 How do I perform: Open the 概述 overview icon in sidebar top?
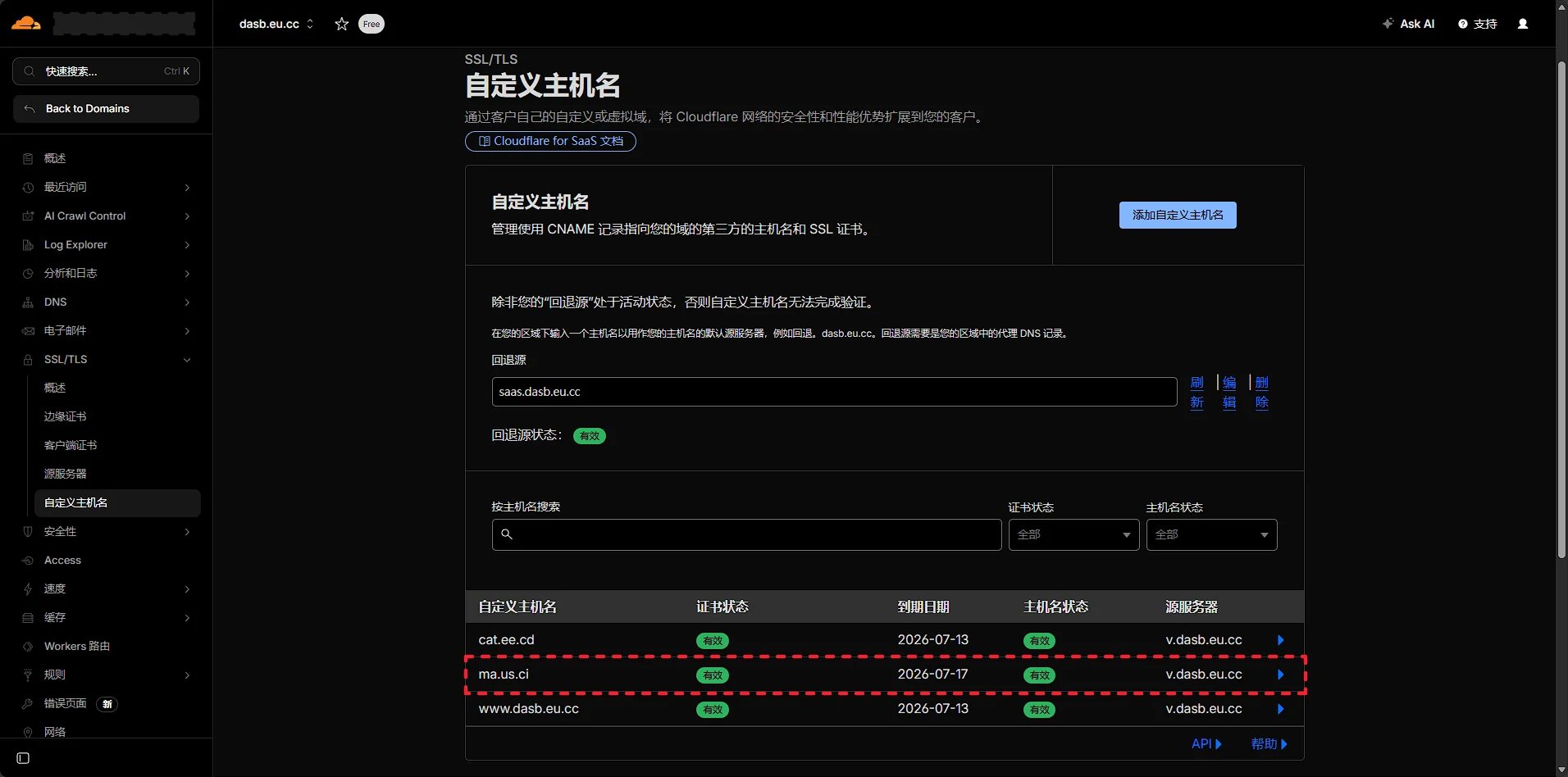point(28,158)
